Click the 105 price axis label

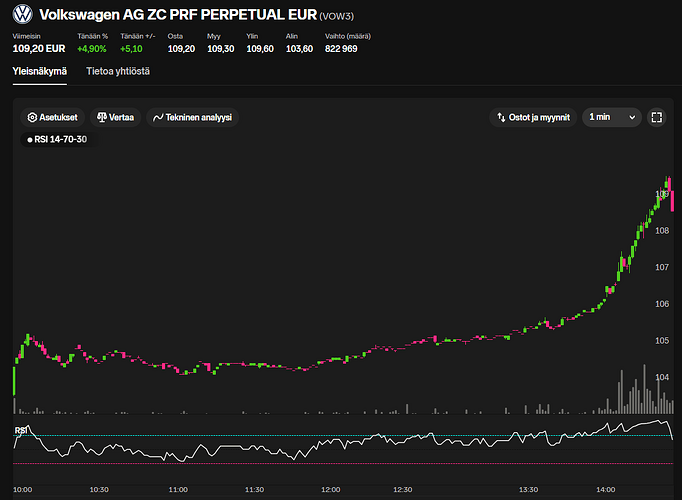tap(662, 340)
